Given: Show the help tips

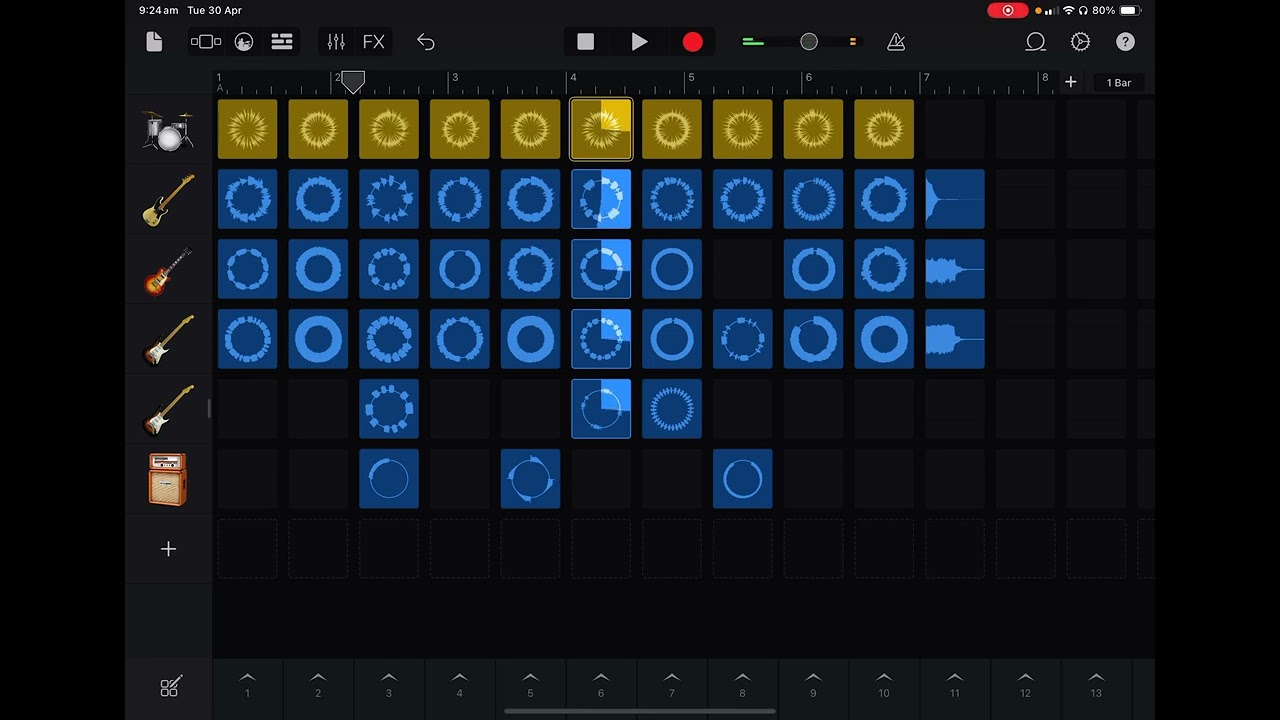Looking at the screenshot, I should click(x=1125, y=42).
